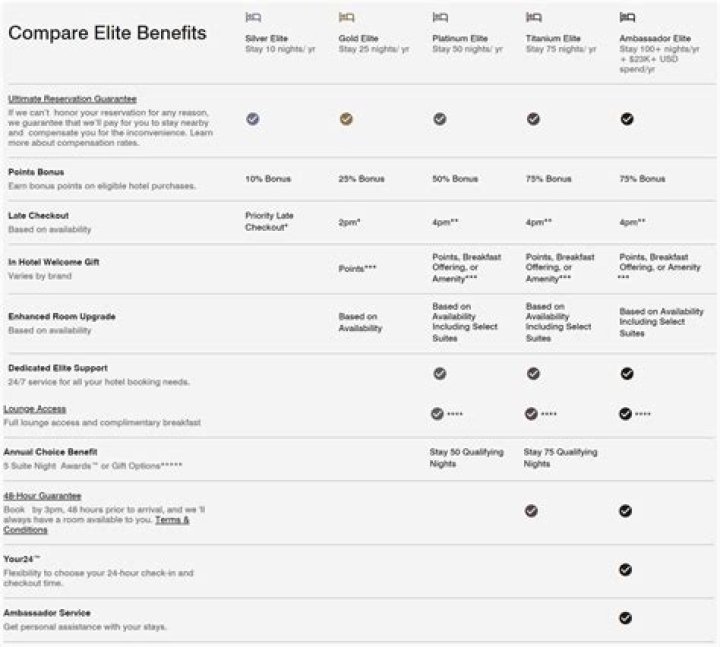720x647 pixels.
Task: Click Gold Elite Ultimate Reservation Guarantee checkmark
Action: 346,119
